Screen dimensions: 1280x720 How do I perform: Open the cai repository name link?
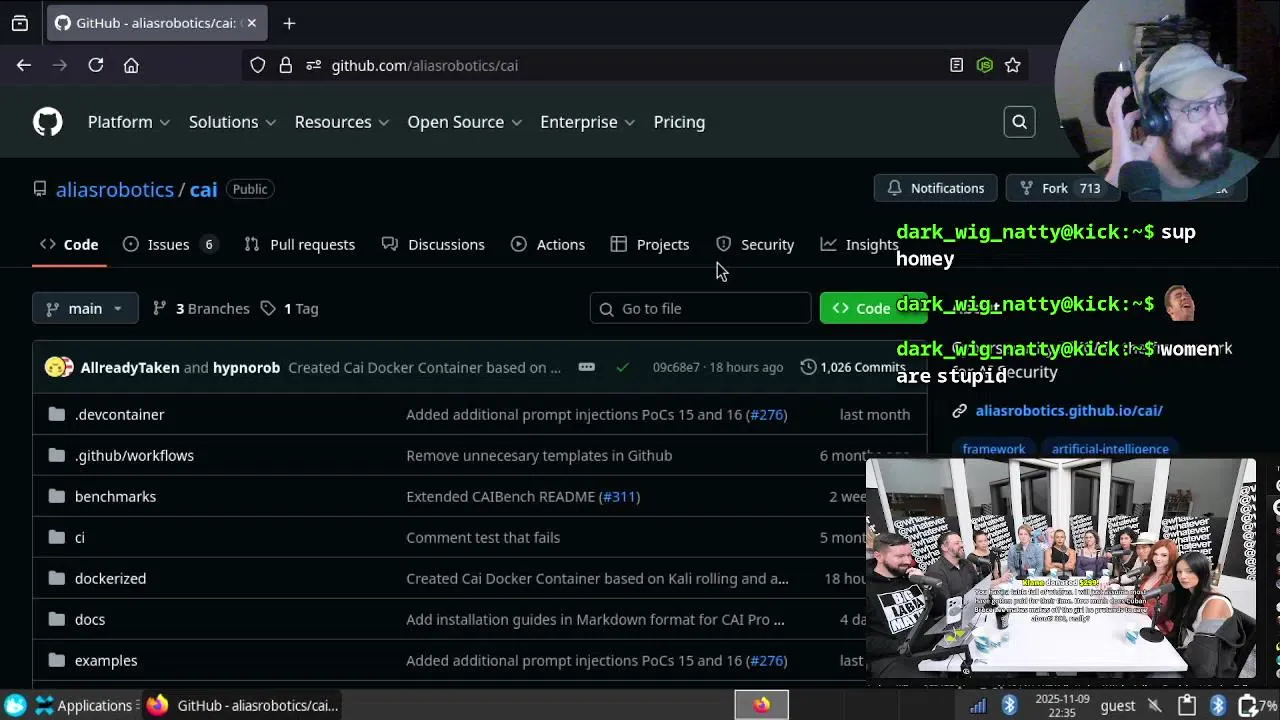coord(203,189)
